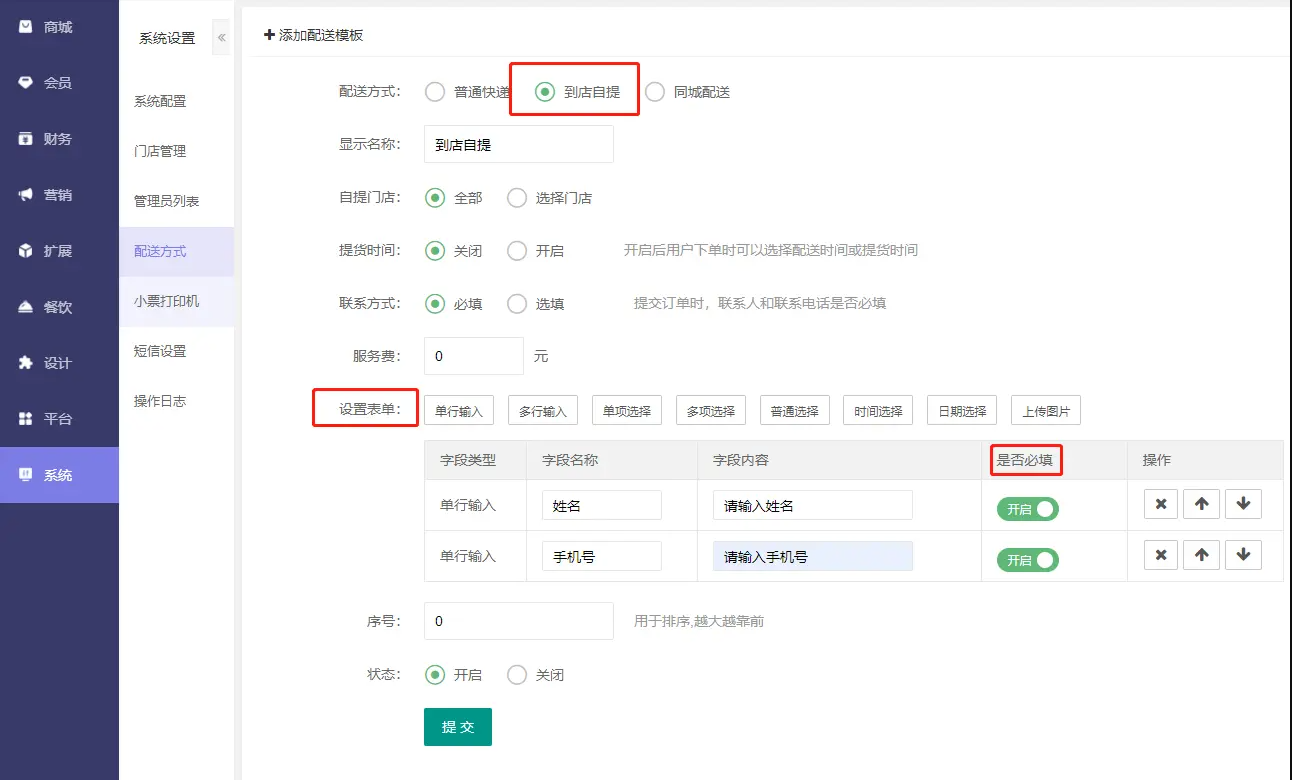Add a 单项选择 form field
The height and width of the screenshot is (780, 1292).
coord(627,411)
